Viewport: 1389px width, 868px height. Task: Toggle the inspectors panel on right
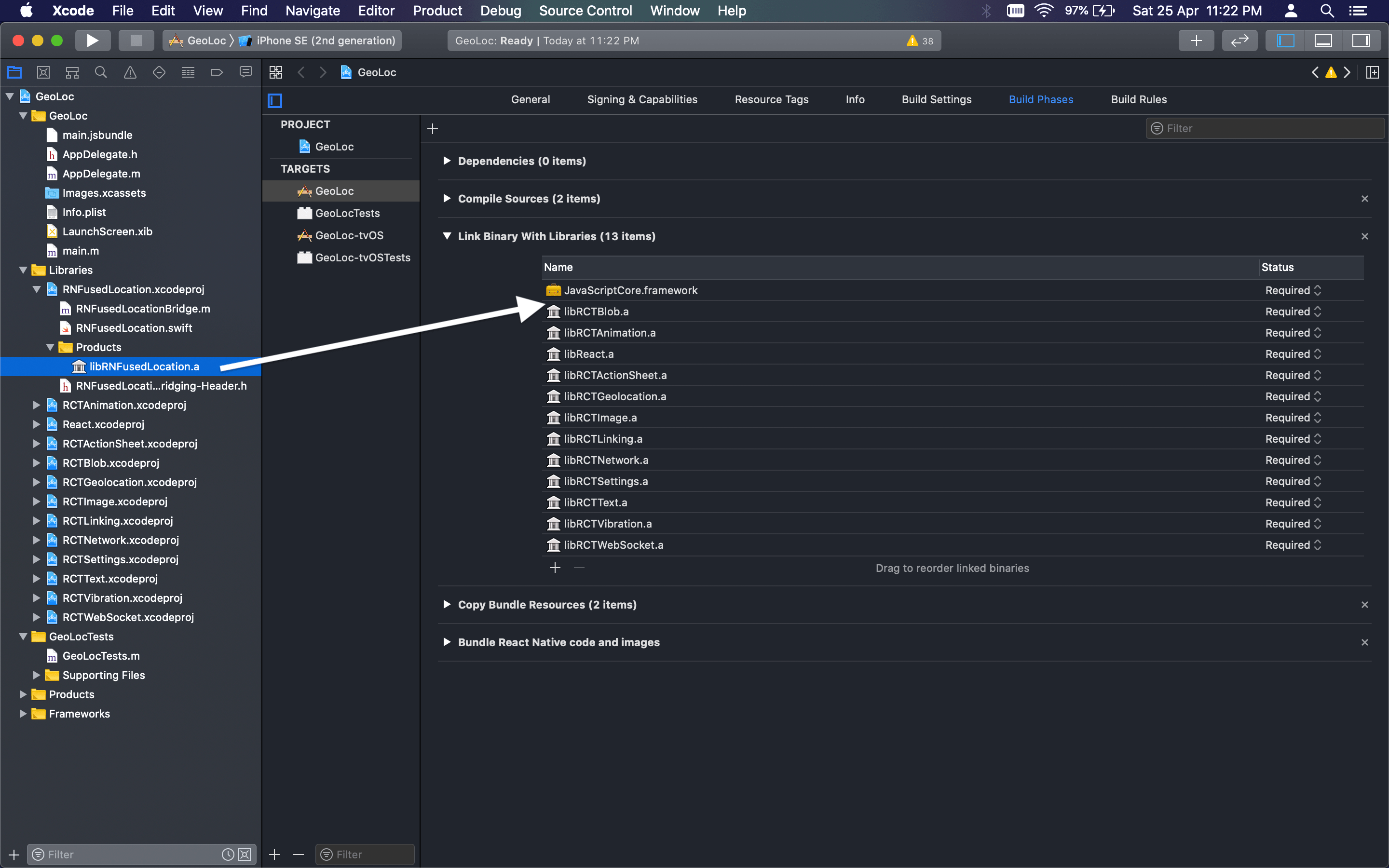[1361, 40]
